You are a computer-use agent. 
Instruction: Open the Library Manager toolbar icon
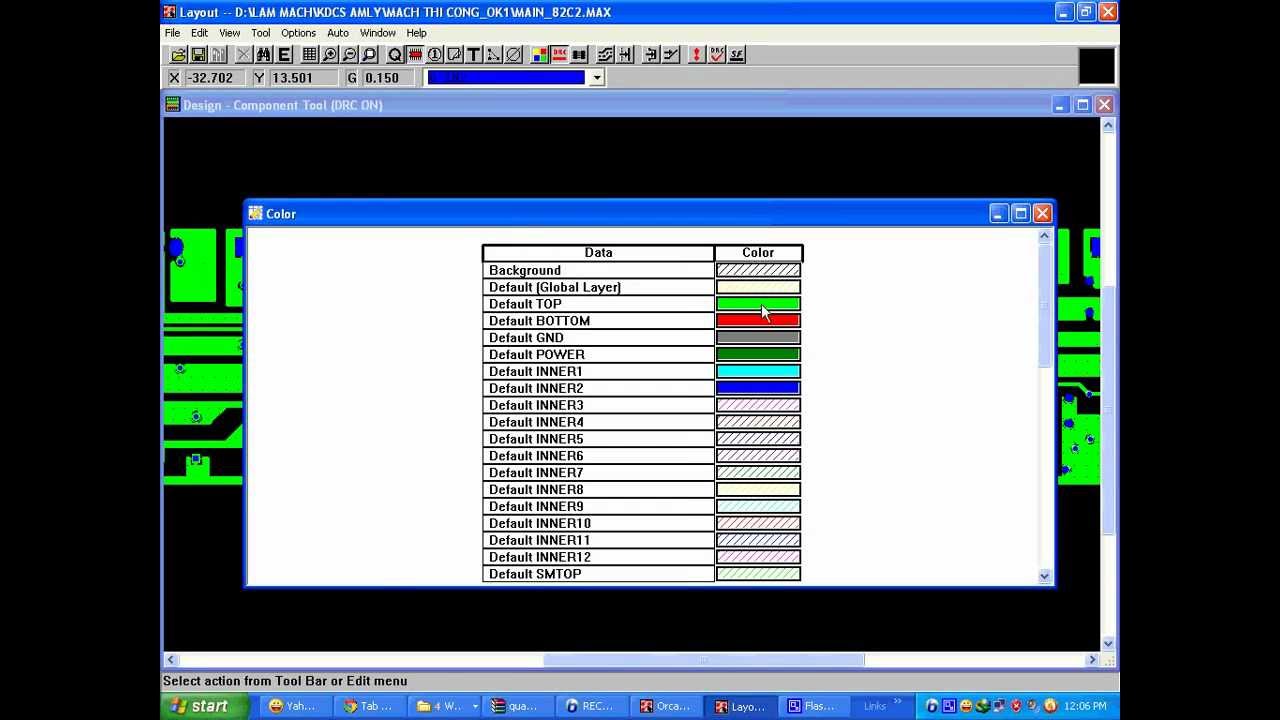(218, 55)
